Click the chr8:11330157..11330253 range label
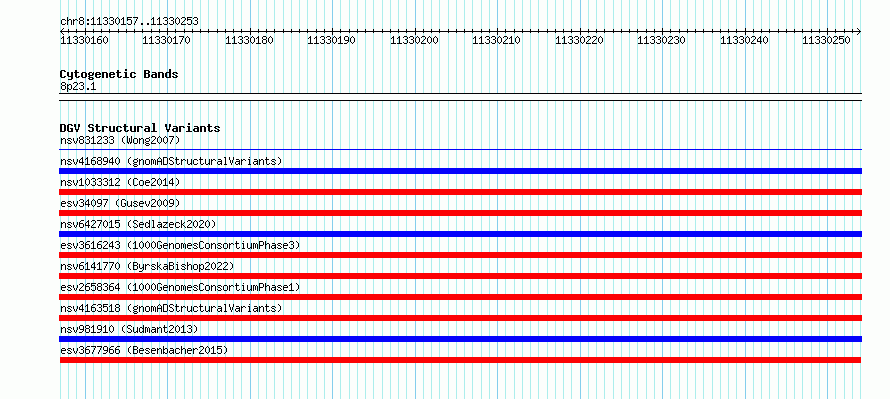The width and height of the screenshot is (890, 399). 129,22
